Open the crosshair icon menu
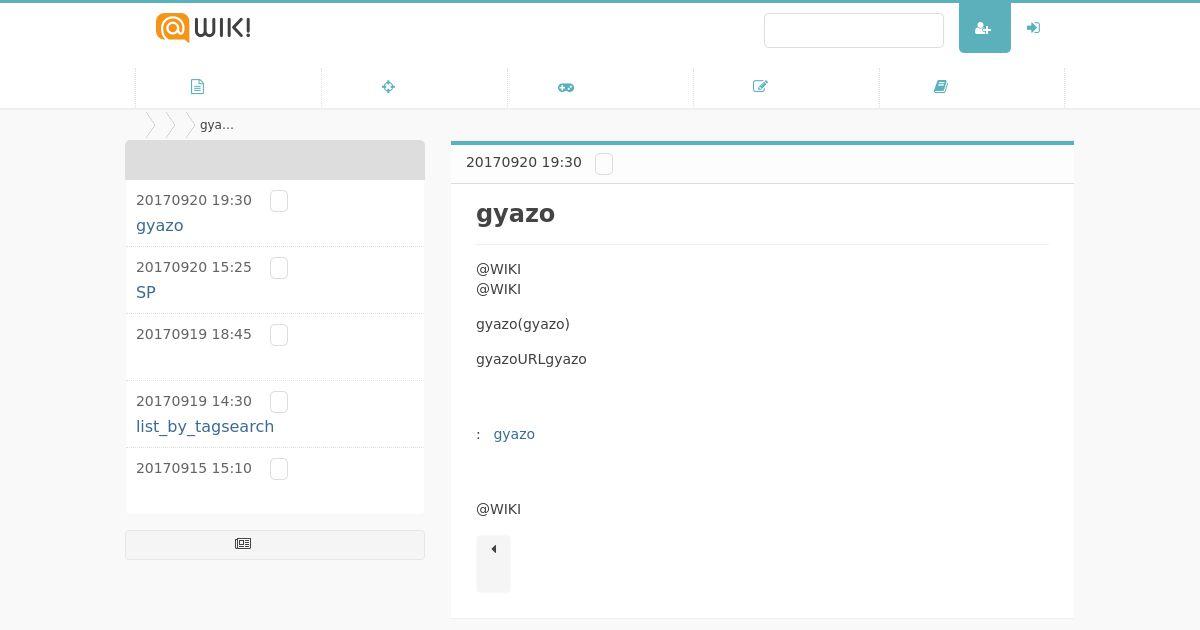The width and height of the screenshot is (1200, 630). (x=388, y=87)
